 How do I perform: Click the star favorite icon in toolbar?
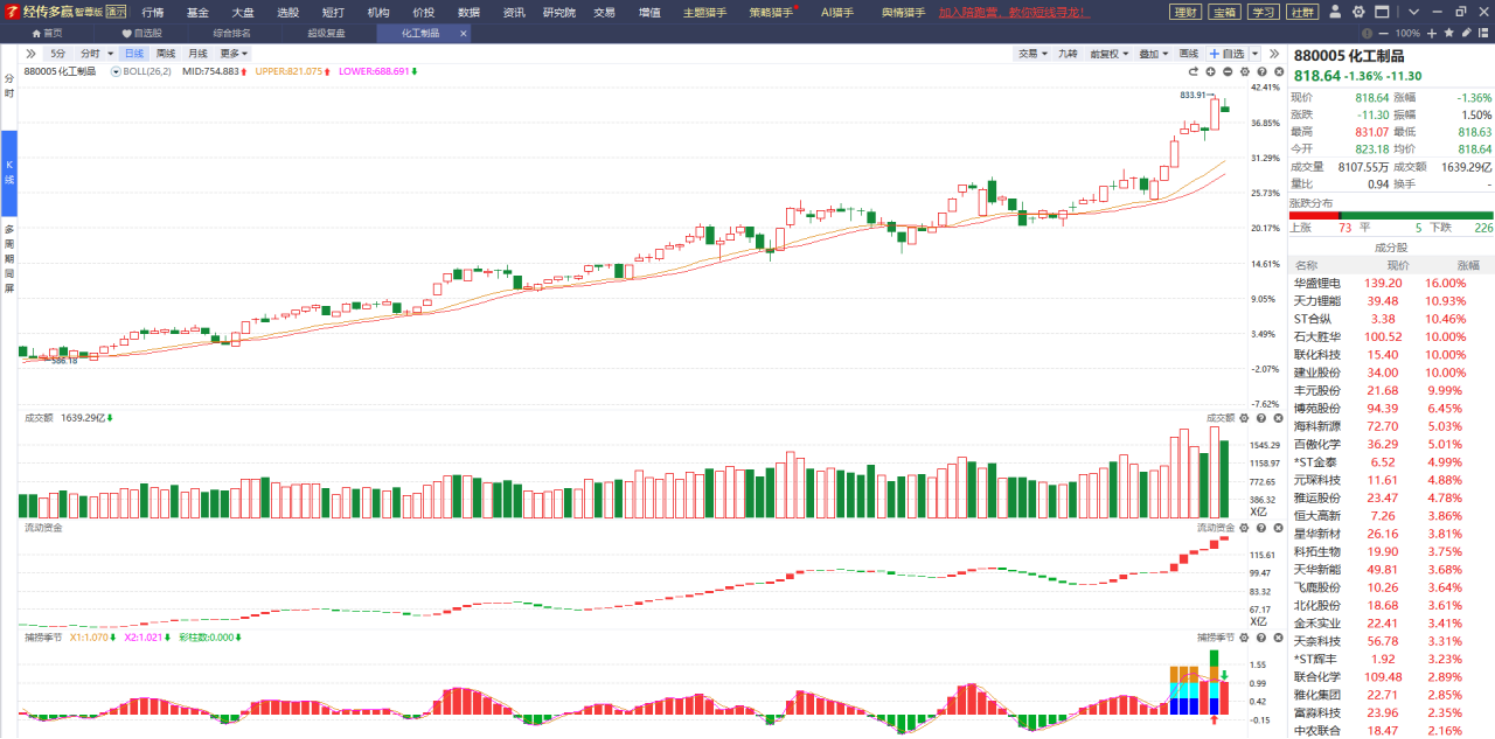[1449, 33]
